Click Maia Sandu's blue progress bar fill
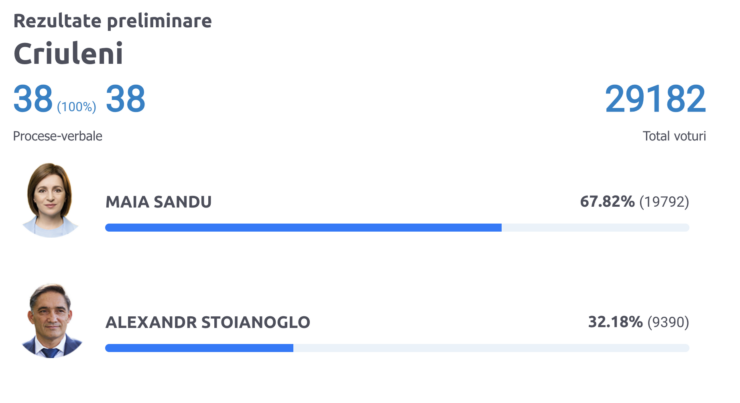This screenshot has width=740, height=403. (303, 228)
